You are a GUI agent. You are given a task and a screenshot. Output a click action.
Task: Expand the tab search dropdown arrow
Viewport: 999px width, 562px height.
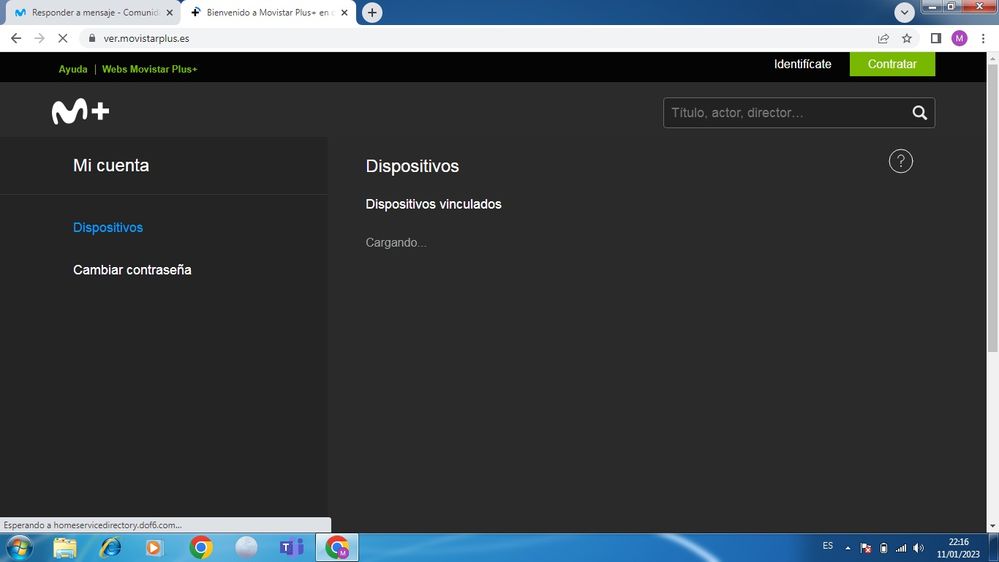[905, 12]
